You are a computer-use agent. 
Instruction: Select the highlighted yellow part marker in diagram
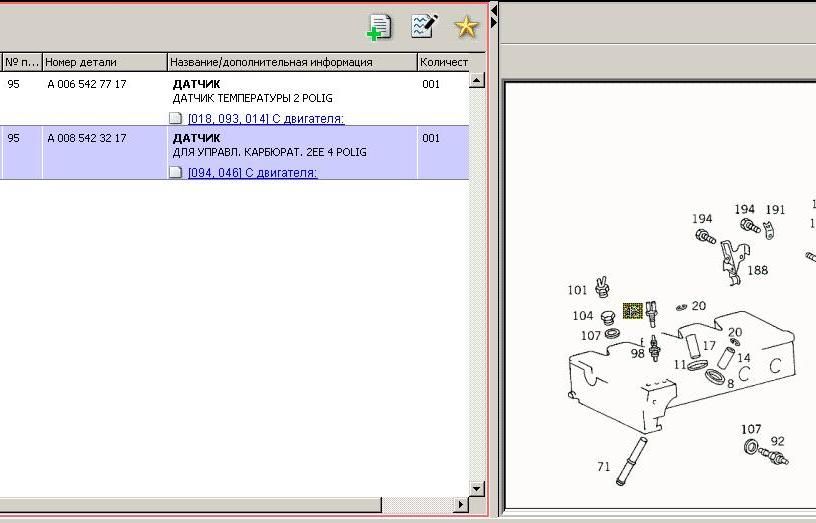pos(632,311)
